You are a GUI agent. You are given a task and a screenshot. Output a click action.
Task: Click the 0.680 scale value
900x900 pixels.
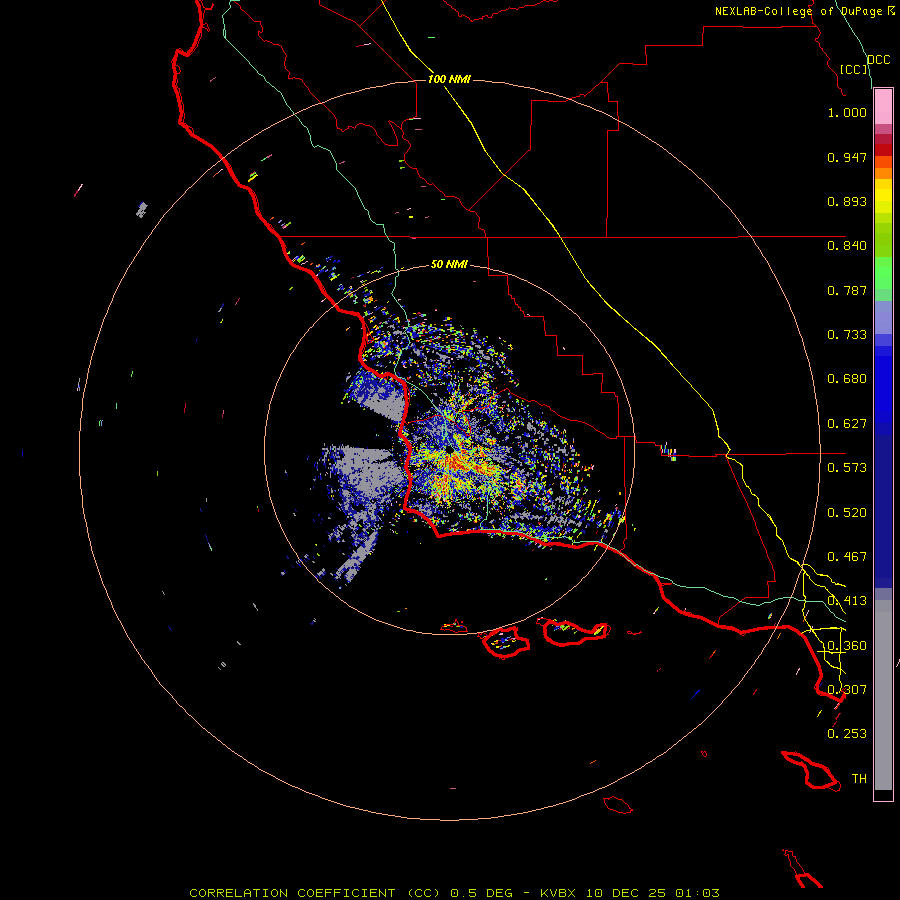coord(847,379)
